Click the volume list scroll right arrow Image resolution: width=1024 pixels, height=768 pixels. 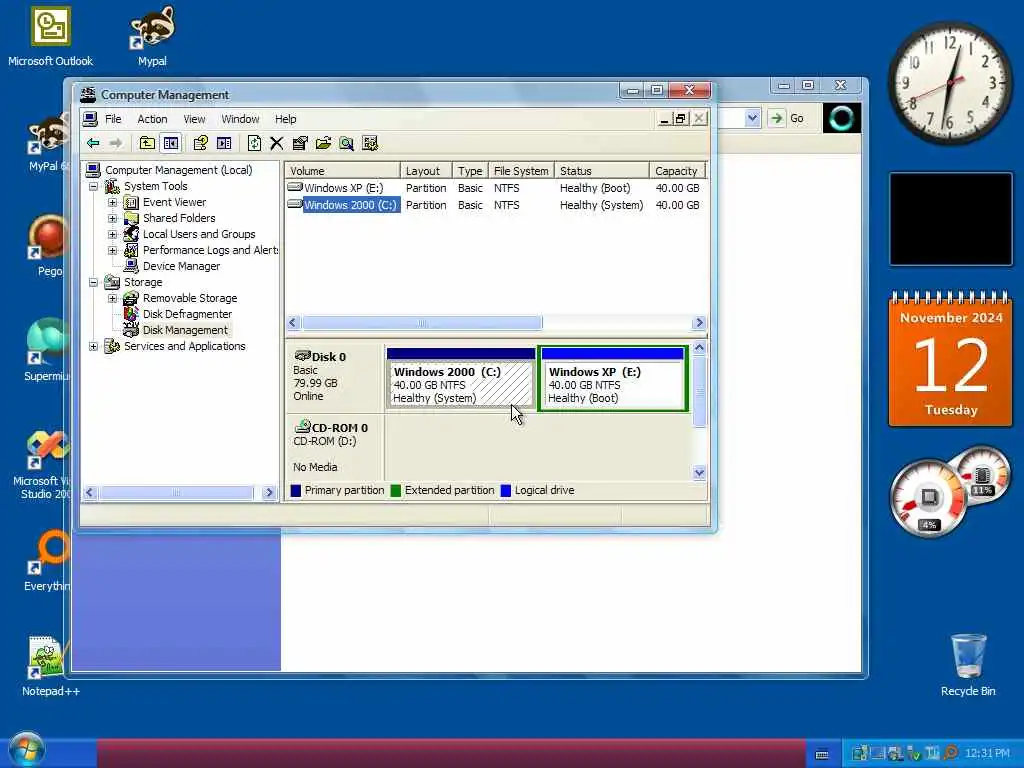click(x=699, y=323)
